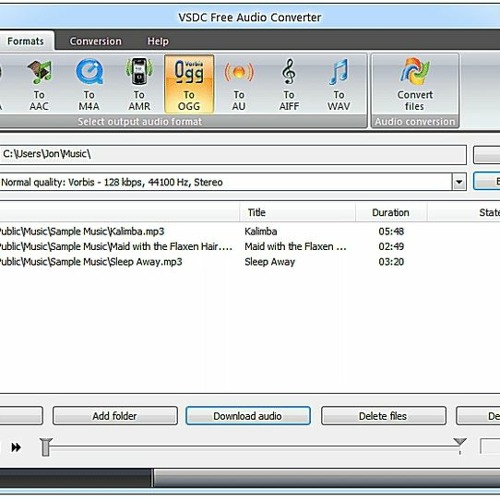This screenshot has height=500, width=500.
Task: Click the playback position slider handle
Action: click(46, 447)
